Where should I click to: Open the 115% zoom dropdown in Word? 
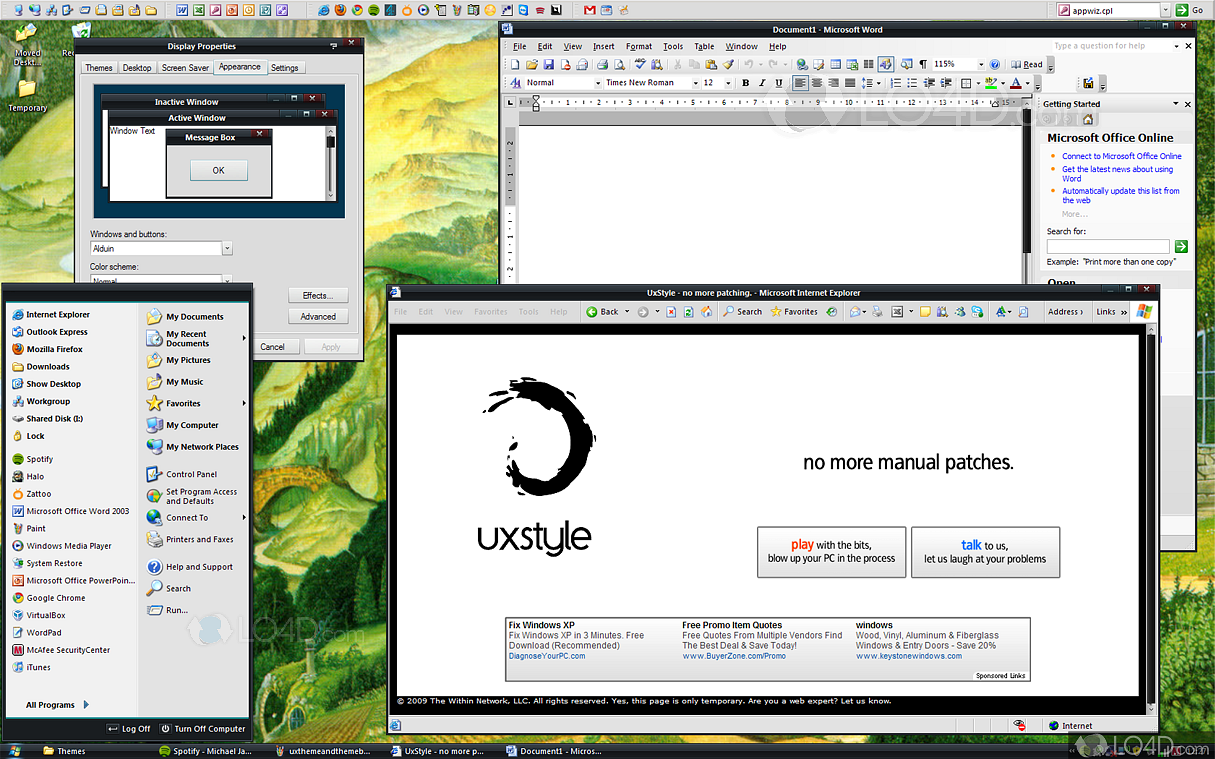[x=981, y=64]
